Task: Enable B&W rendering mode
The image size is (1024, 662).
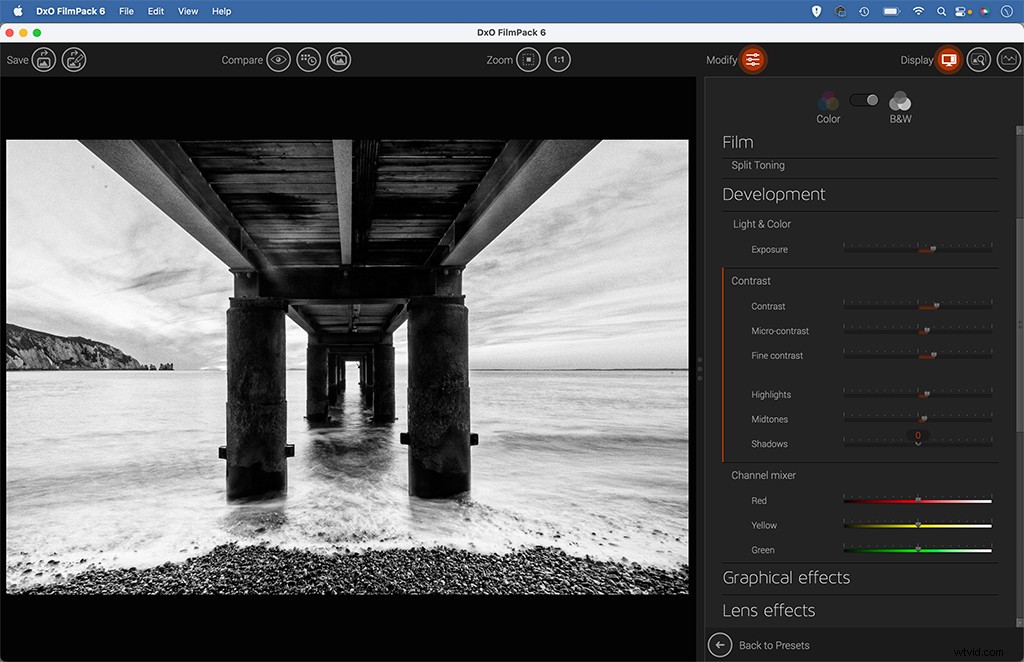Action: click(899, 102)
